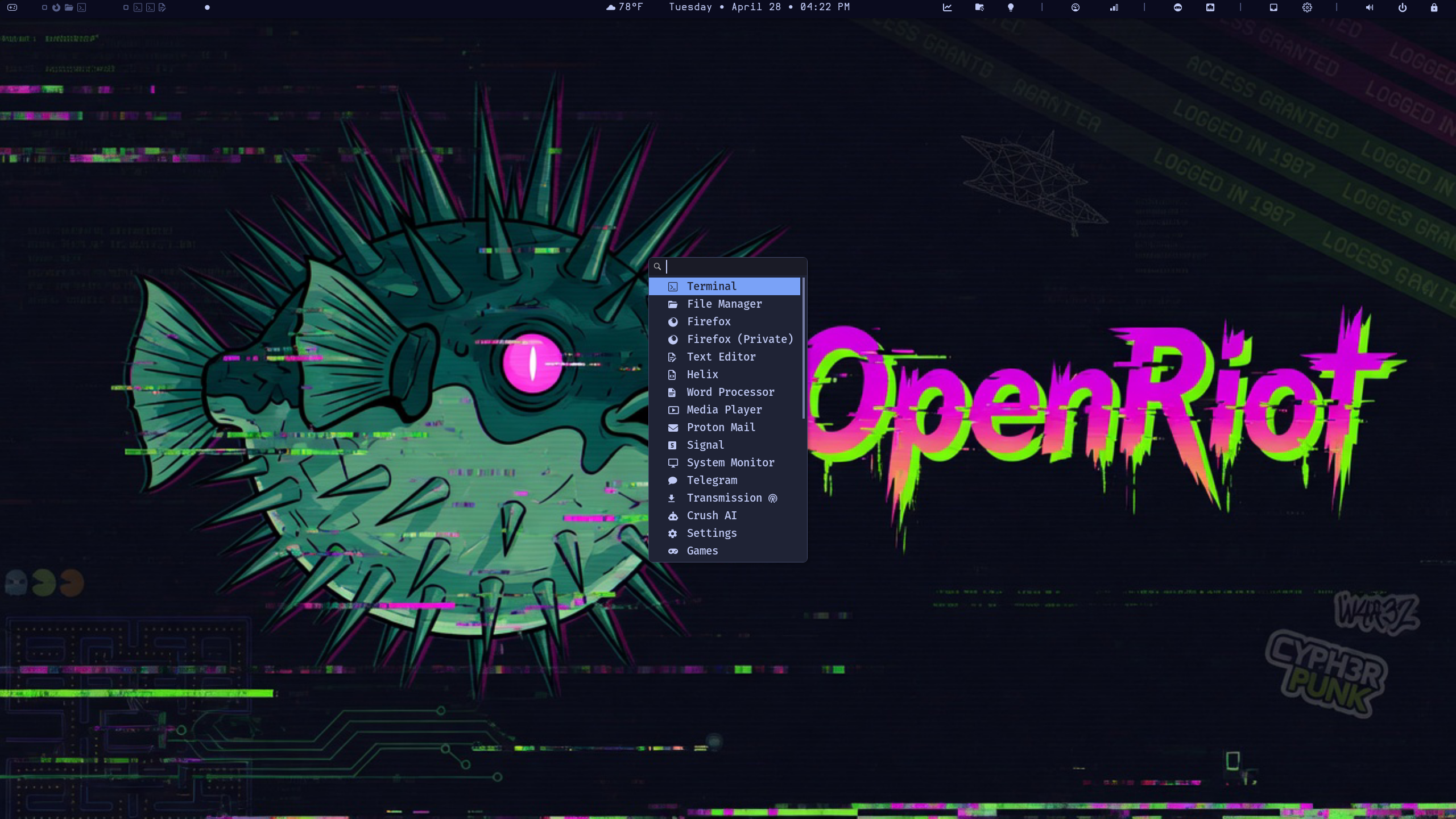Click the power icon in the top bar
The width and height of the screenshot is (1456, 819).
[x=1403, y=7]
